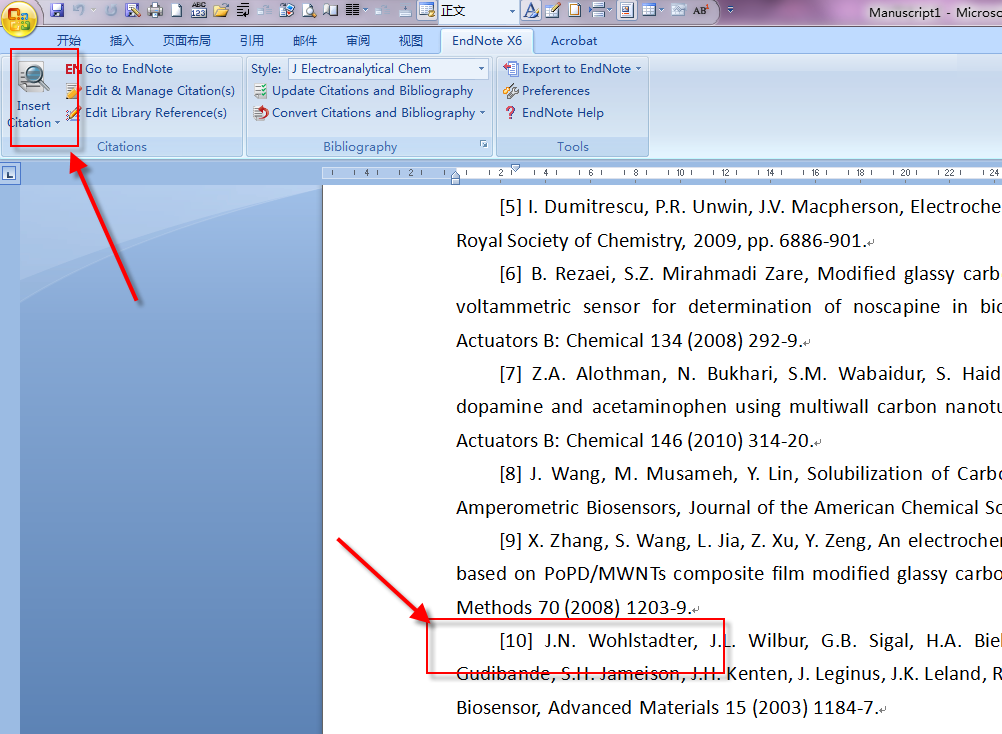1002x734 pixels.
Task: Open the 正文 style dropdown in quick toolbar
Action: (512, 11)
